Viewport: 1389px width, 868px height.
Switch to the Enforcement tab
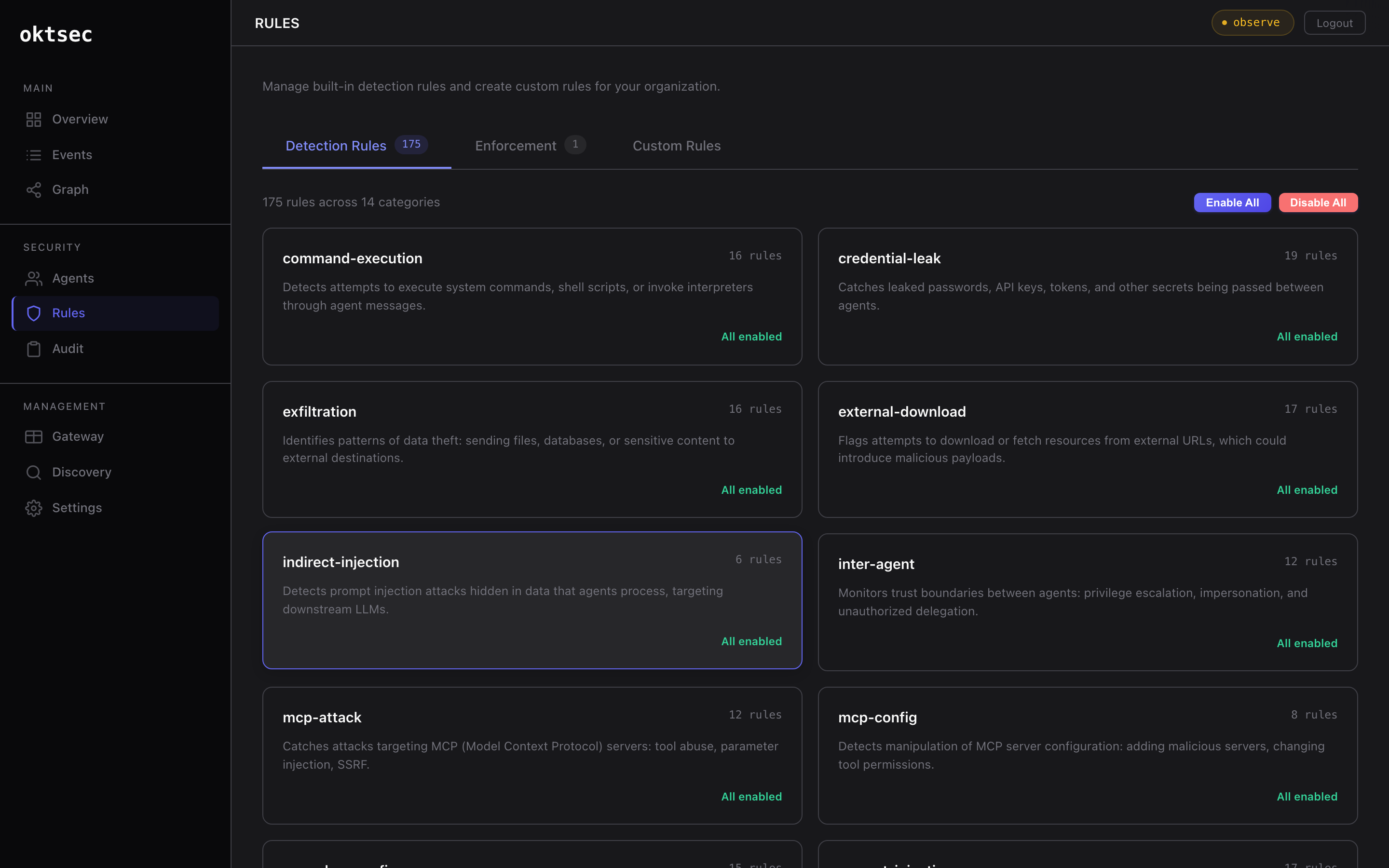point(516,145)
